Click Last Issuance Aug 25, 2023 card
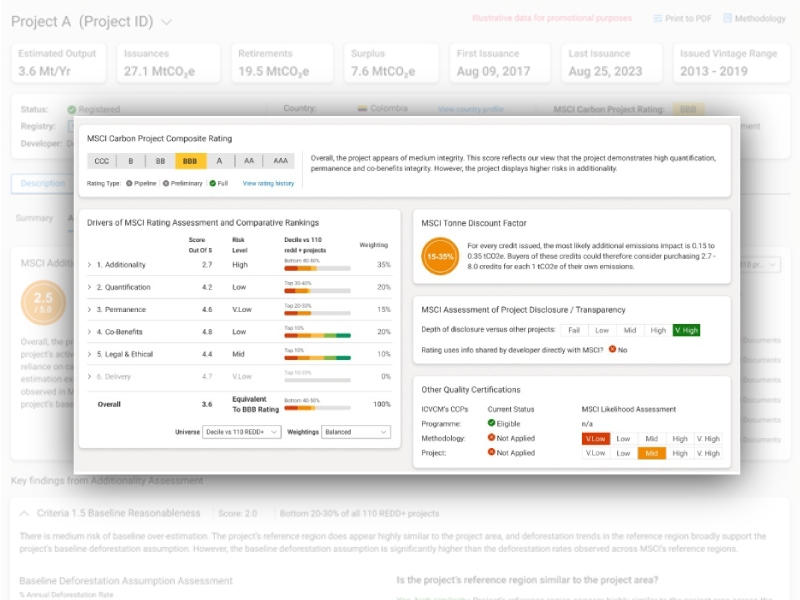 [612, 63]
